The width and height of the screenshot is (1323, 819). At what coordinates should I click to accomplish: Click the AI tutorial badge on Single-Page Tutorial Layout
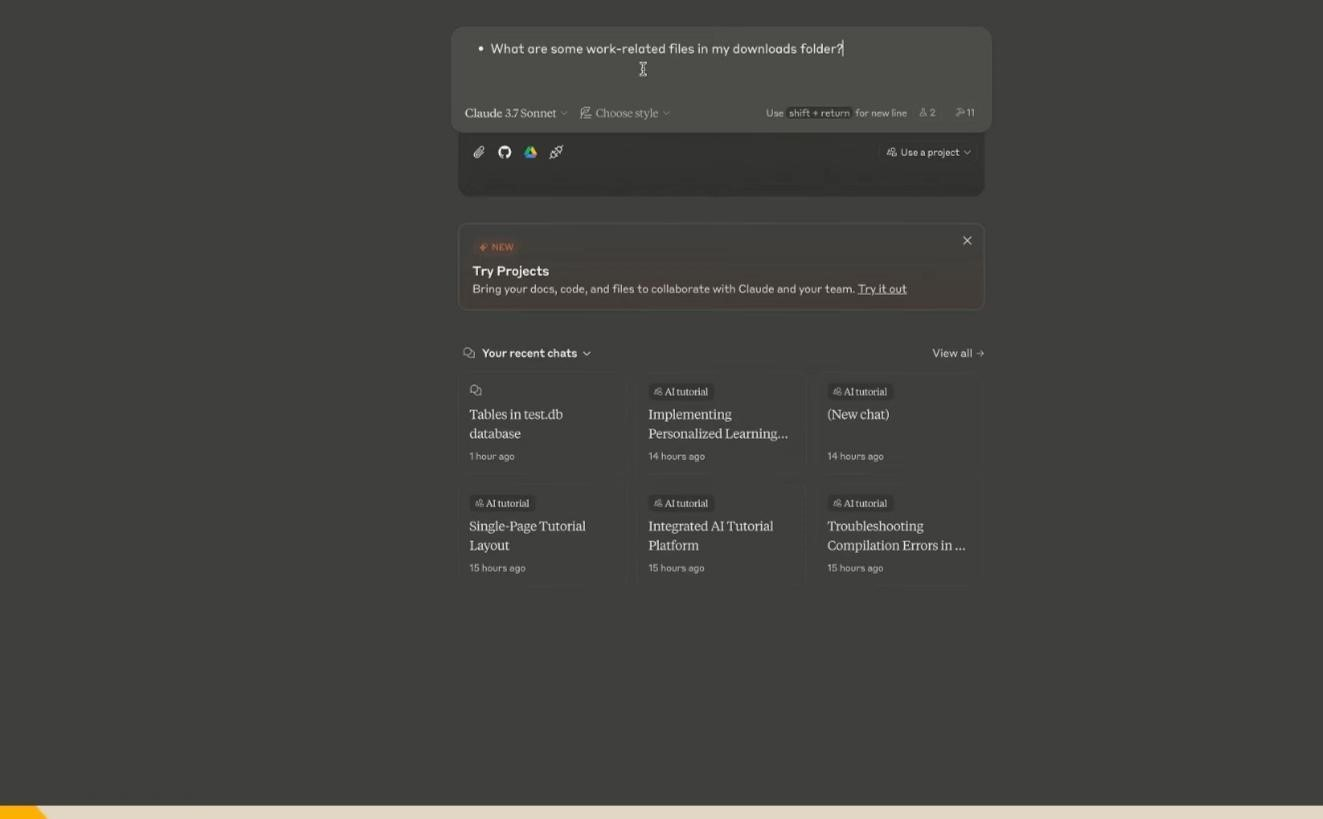tap(502, 503)
